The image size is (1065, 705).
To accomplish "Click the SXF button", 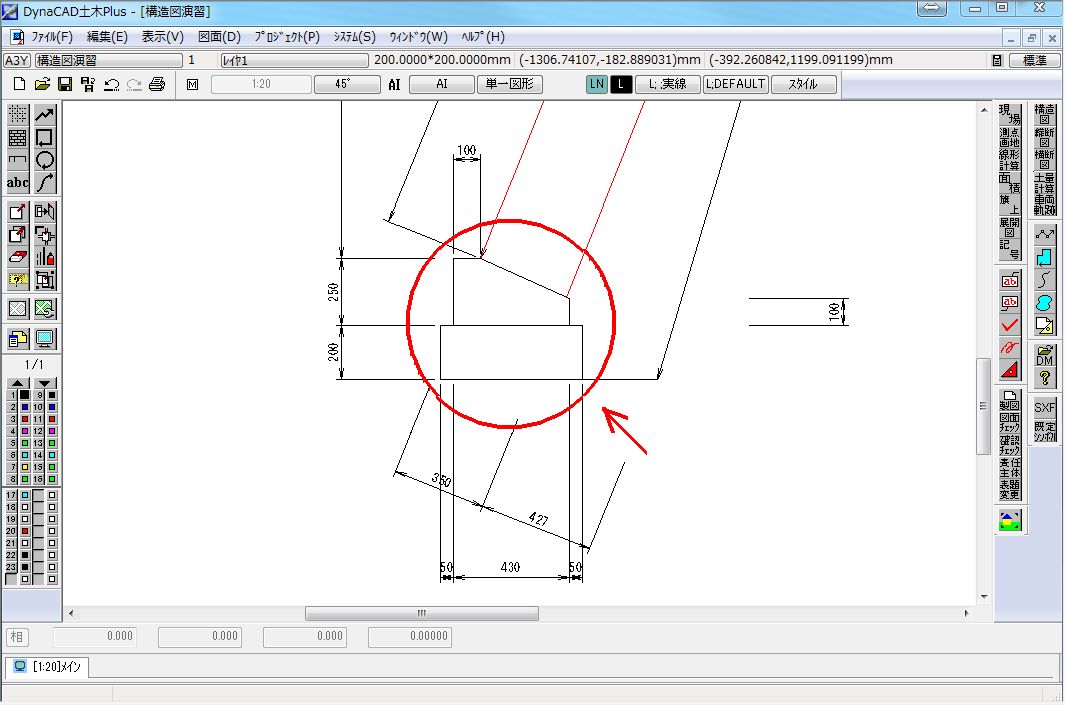I will click(x=1045, y=408).
